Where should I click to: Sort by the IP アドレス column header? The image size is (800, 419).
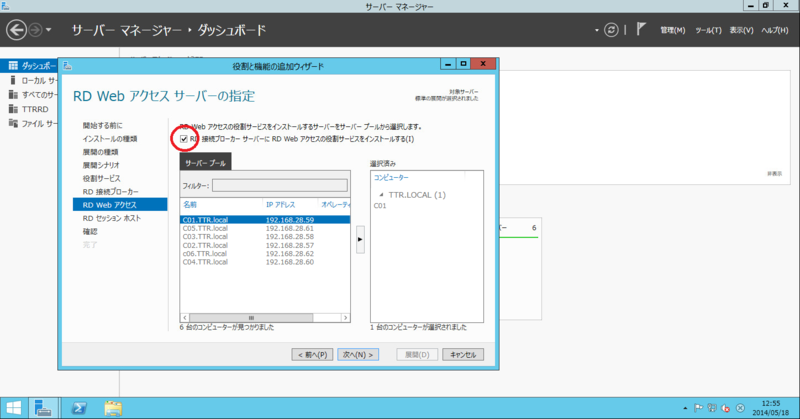coord(280,205)
